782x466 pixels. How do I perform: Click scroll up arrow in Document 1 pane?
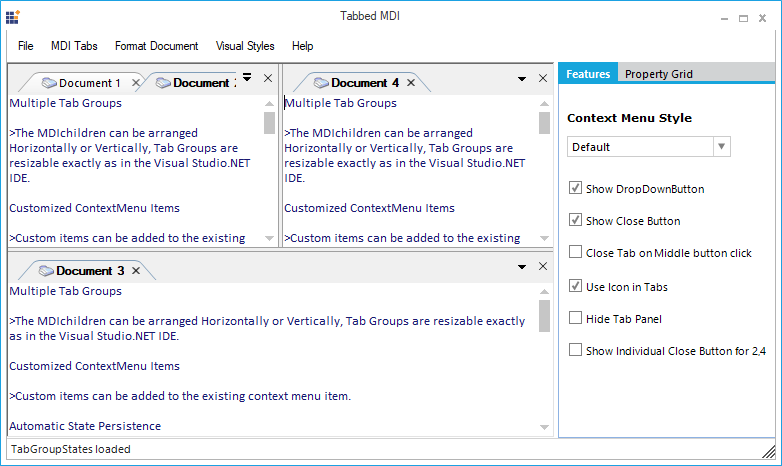(x=269, y=104)
